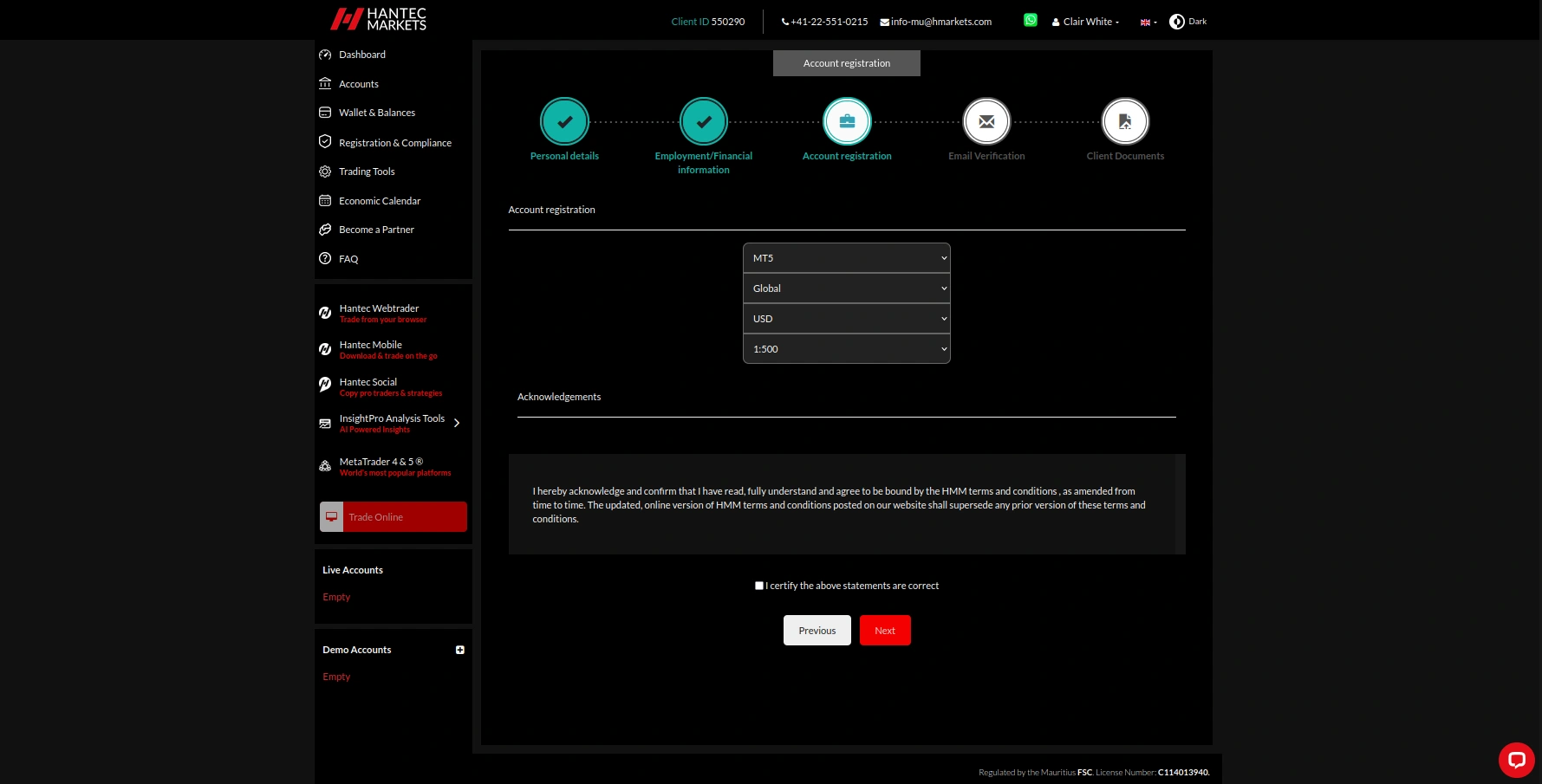This screenshot has width=1542, height=784.
Task: Open the Clair White account menu
Action: tap(1085, 21)
